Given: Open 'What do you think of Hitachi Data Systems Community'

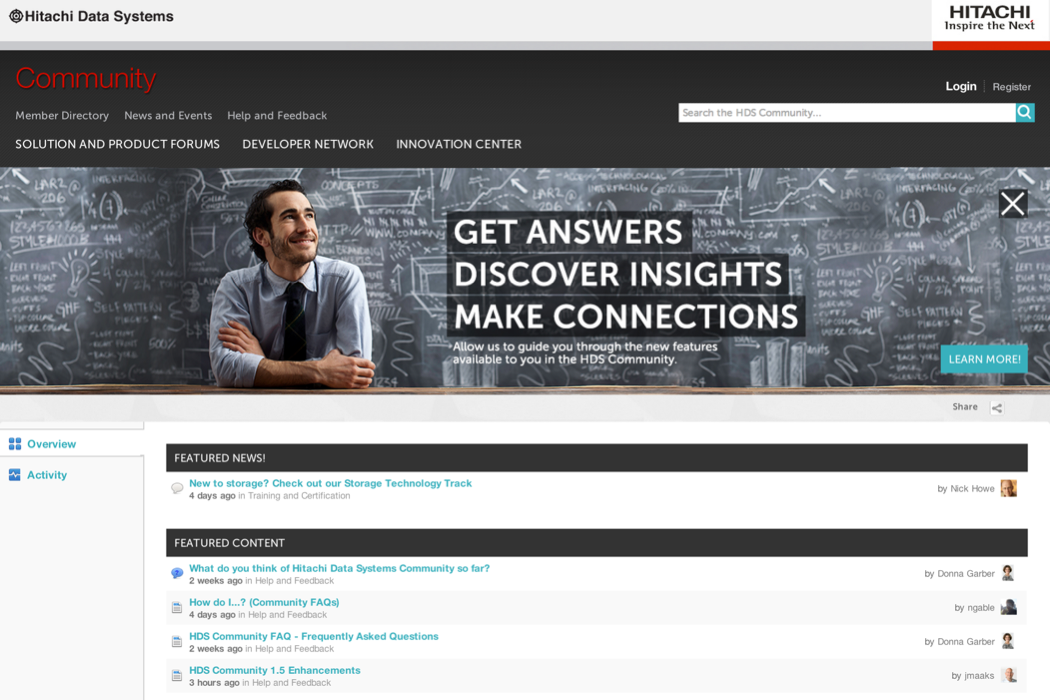Looking at the screenshot, I should pos(339,568).
